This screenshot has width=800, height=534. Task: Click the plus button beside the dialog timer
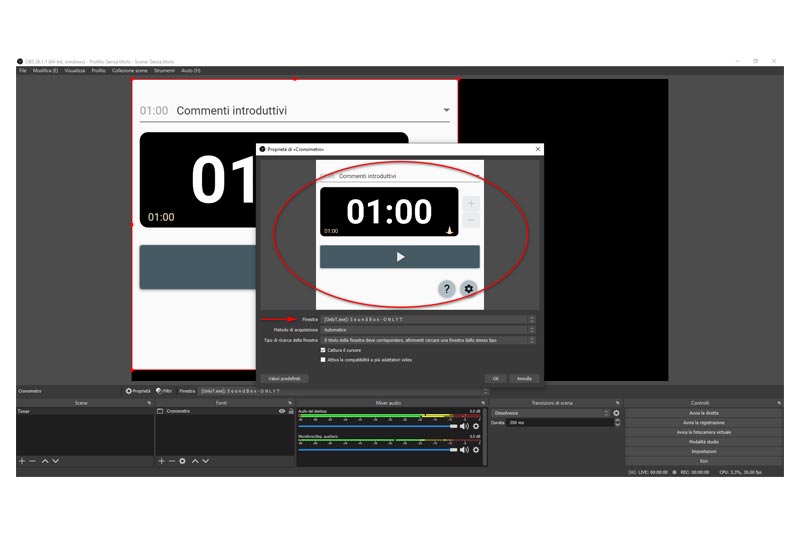[x=471, y=204]
